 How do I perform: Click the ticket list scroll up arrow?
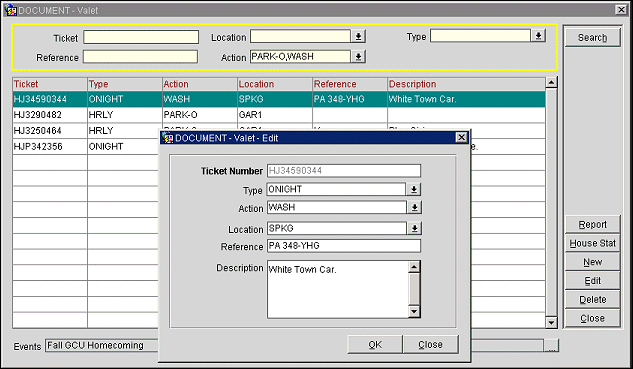coord(551,83)
